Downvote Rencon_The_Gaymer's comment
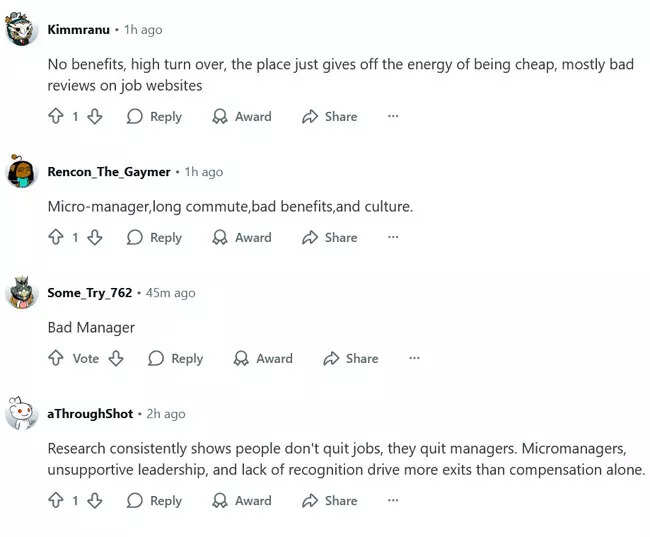Viewport: 650px width, 537px height. point(95,238)
